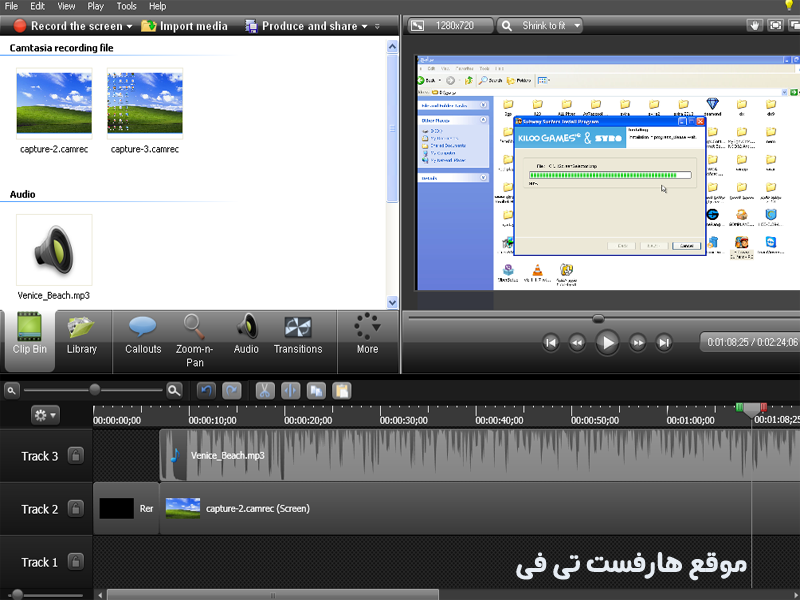Click the rewind button
800x600 pixels.
(x=577, y=343)
